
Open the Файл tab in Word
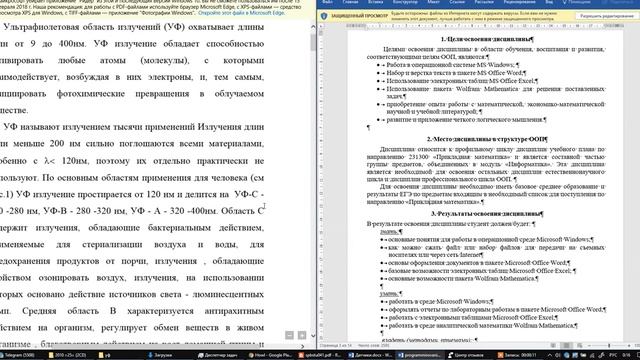click(327, 2)
